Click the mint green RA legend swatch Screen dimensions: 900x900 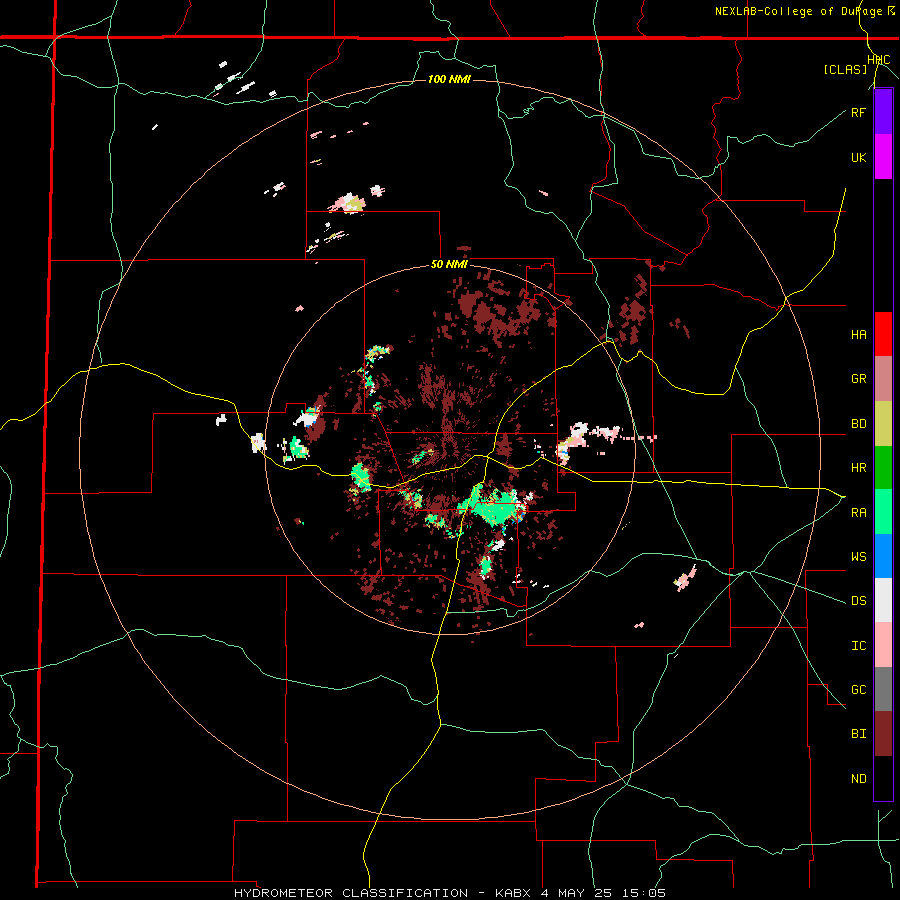tap(883, 512)
